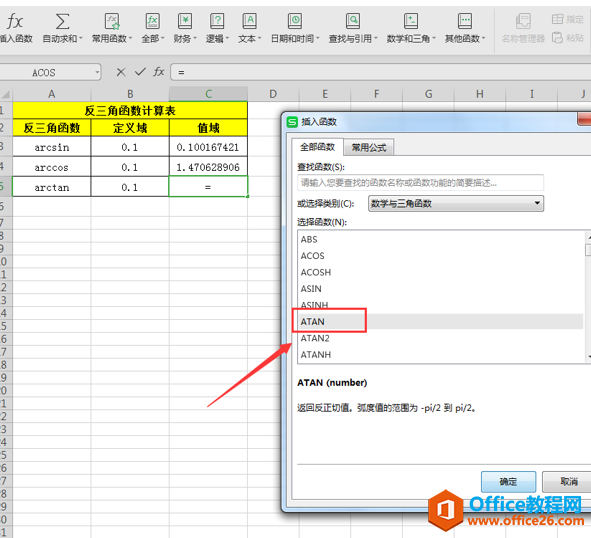The image size is (591, 538).
Task: Switch to the 全部函数 tab
Action: (317, 147)
